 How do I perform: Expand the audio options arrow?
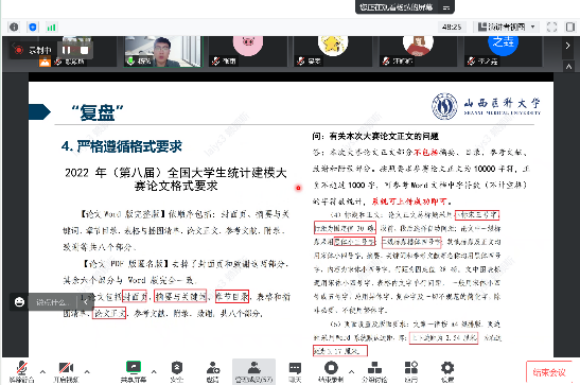coord(43,371)
